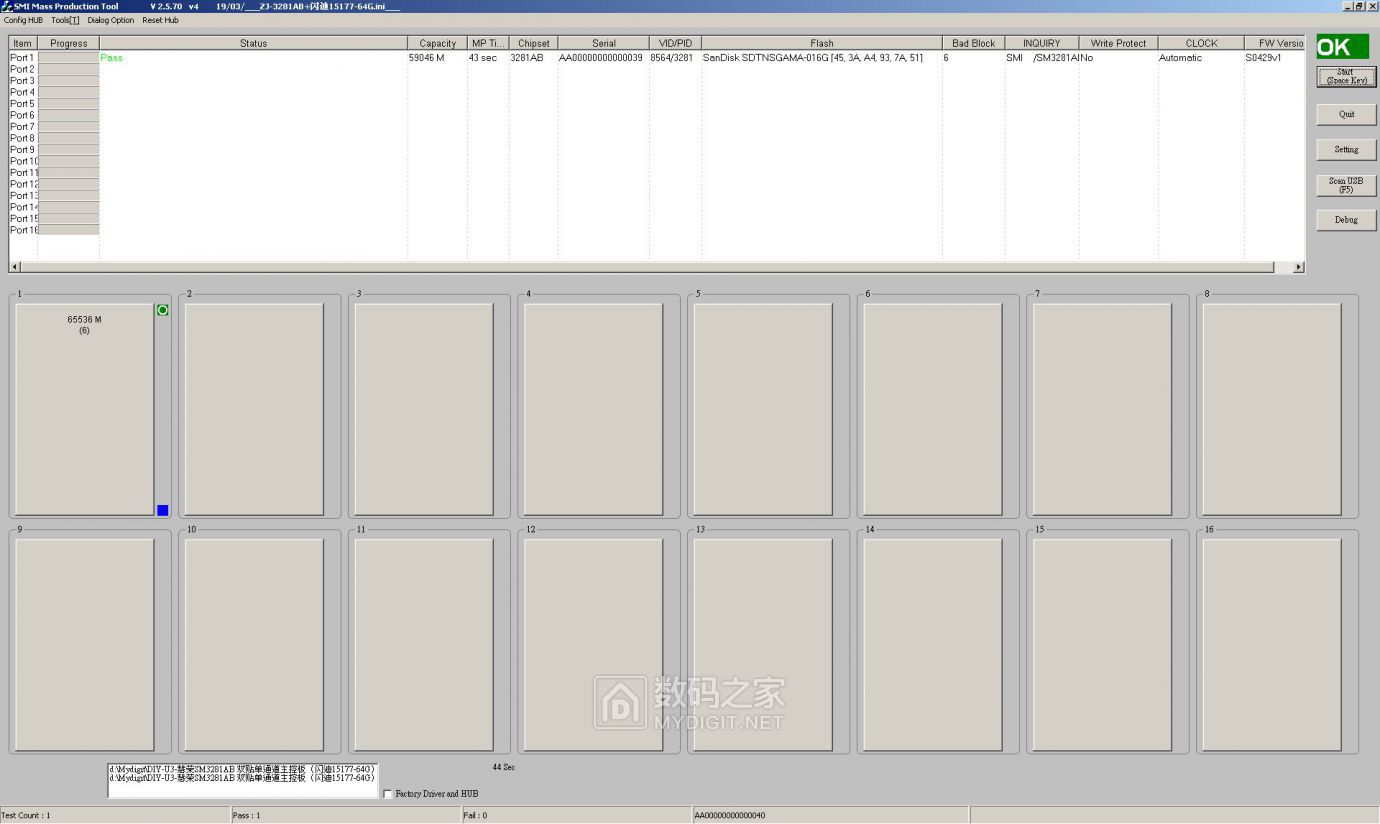Click the Flash column header
1380x824 pixels.
pyautogui.click(x=821, y=43)
